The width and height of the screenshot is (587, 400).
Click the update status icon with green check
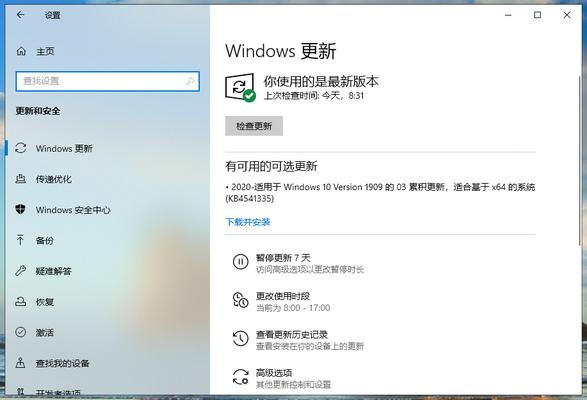240,87
